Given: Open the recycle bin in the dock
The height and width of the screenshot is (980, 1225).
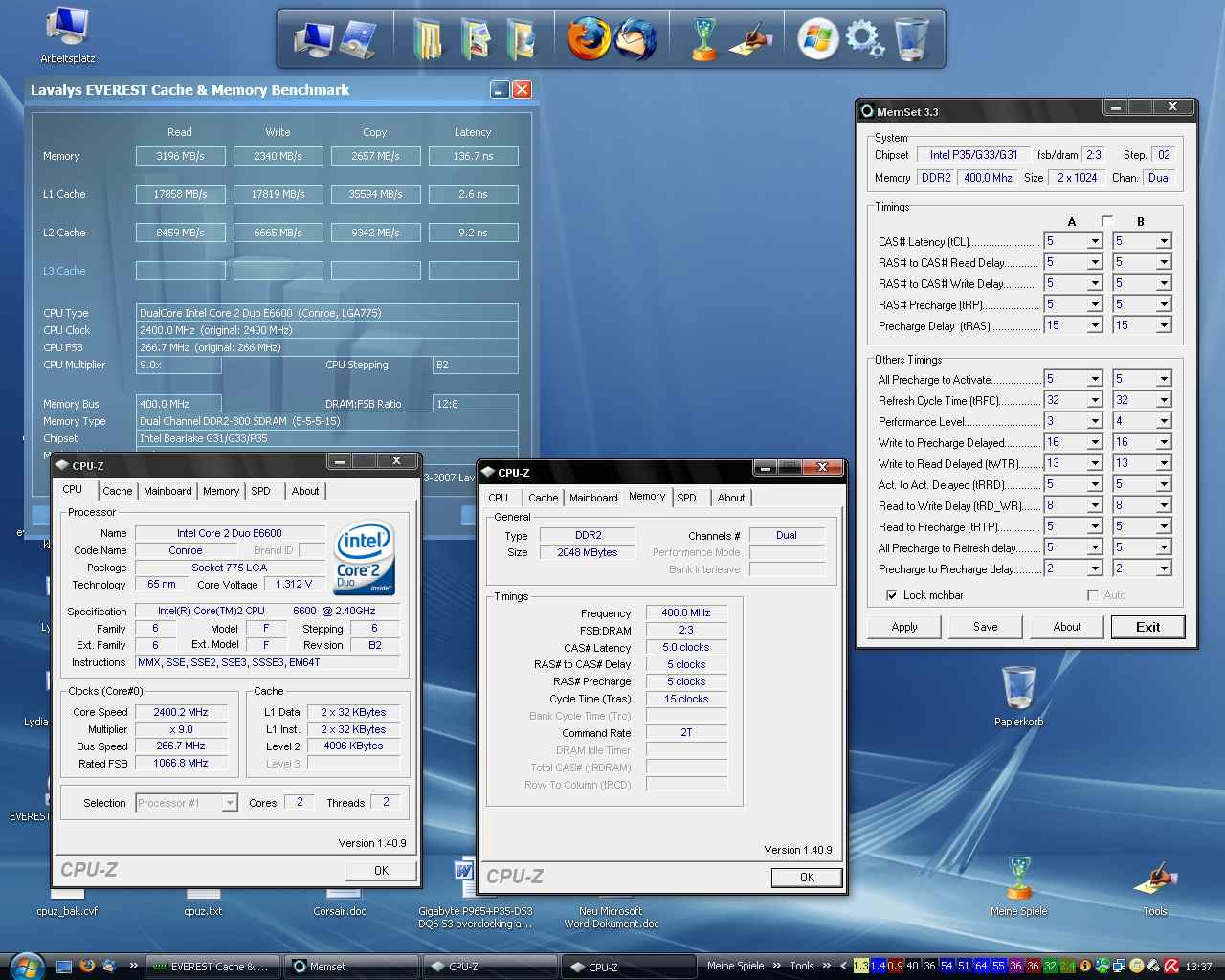Looking at the screenshot, I should [911, 39].
